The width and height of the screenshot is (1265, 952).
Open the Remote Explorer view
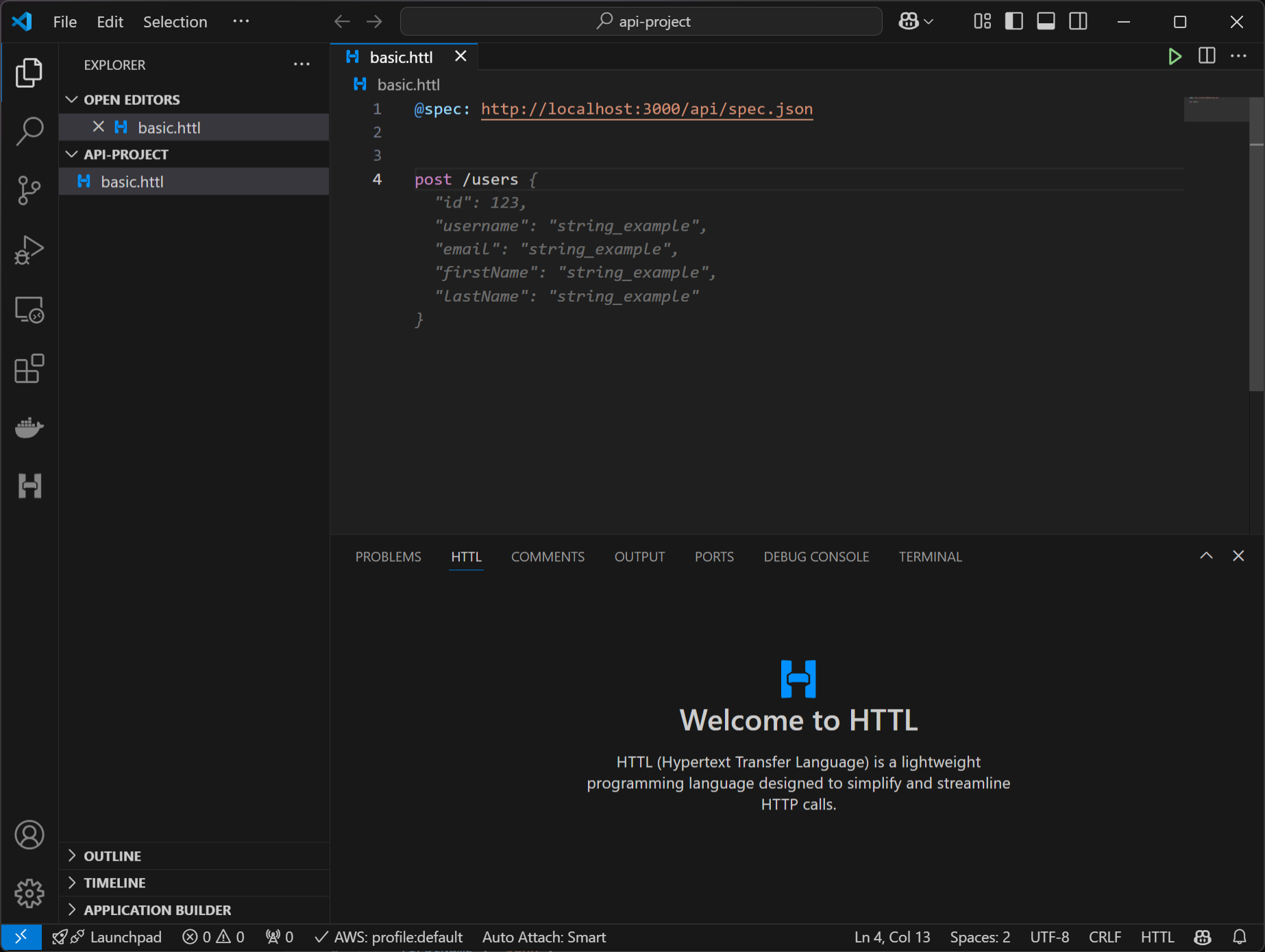(x=29, y=310)
